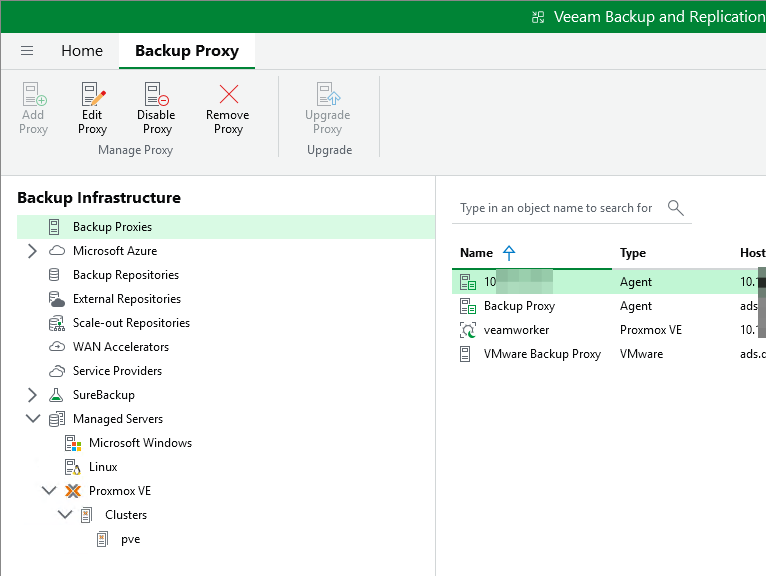Select the SureBackup tree label
Viewport: 766px width, 576px height.
104,395
